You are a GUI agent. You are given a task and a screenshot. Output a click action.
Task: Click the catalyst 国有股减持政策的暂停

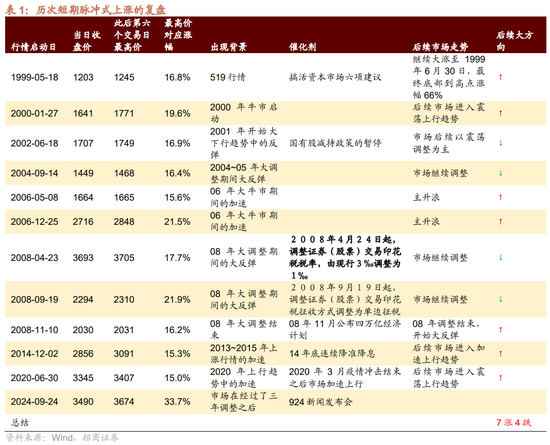335,143
